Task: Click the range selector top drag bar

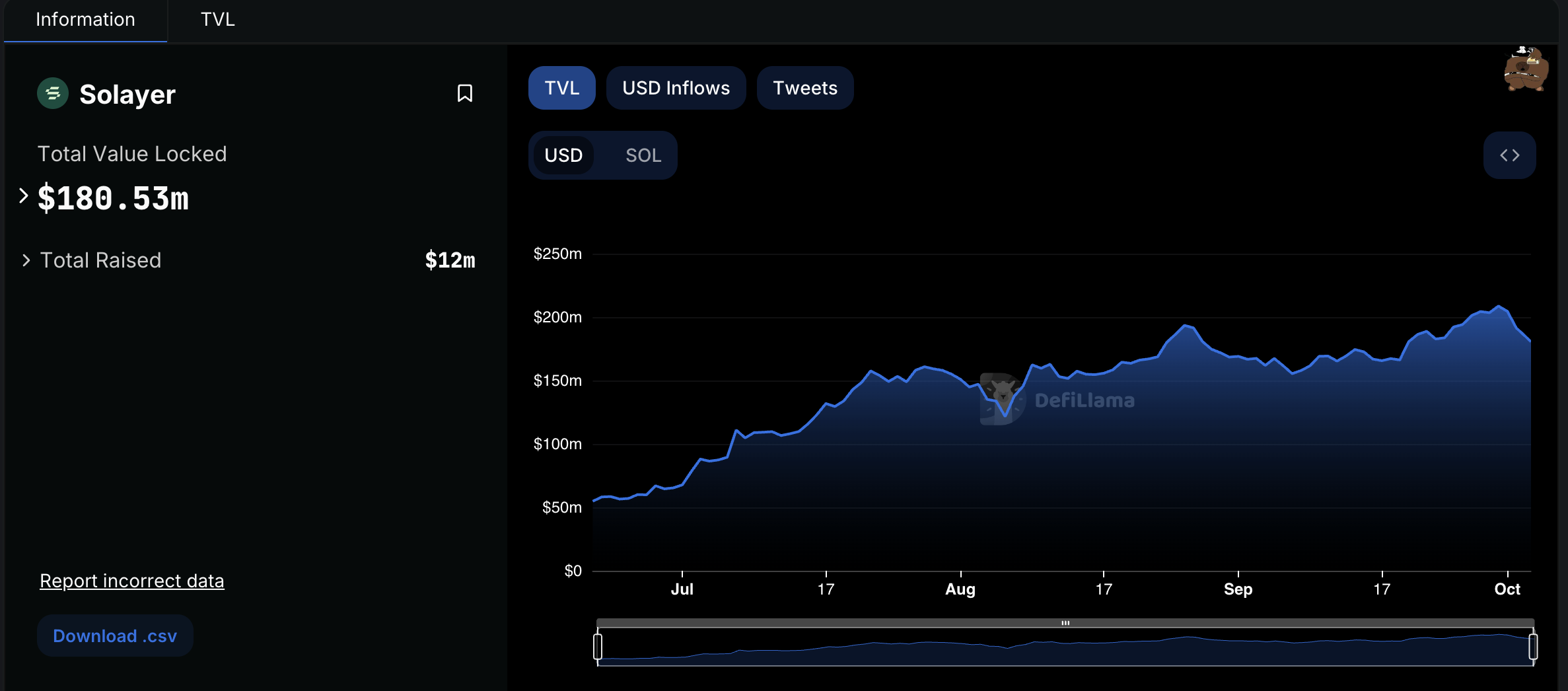Action: 1065,623
